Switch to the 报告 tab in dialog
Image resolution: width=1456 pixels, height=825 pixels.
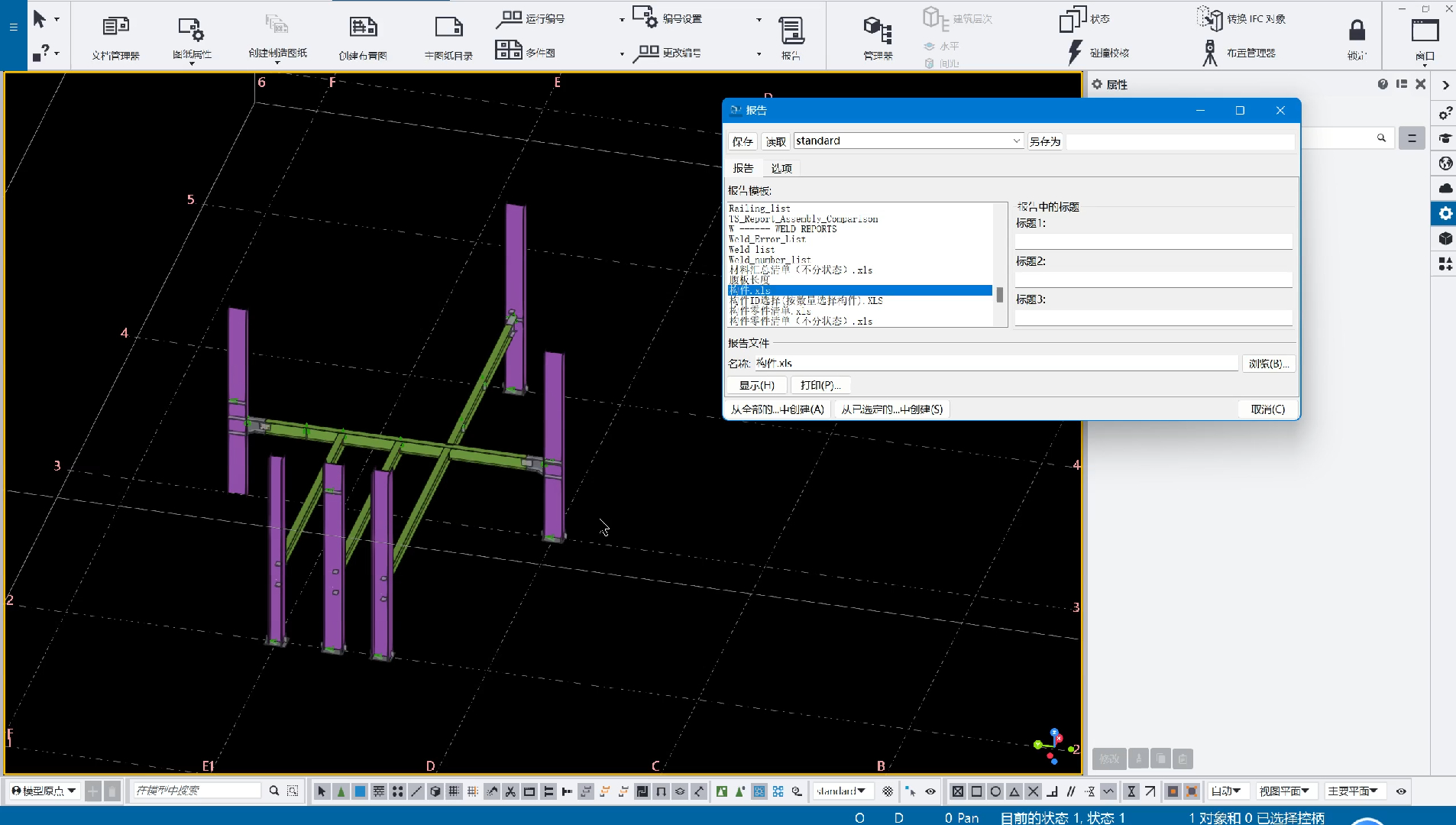(x=743, y=168)
